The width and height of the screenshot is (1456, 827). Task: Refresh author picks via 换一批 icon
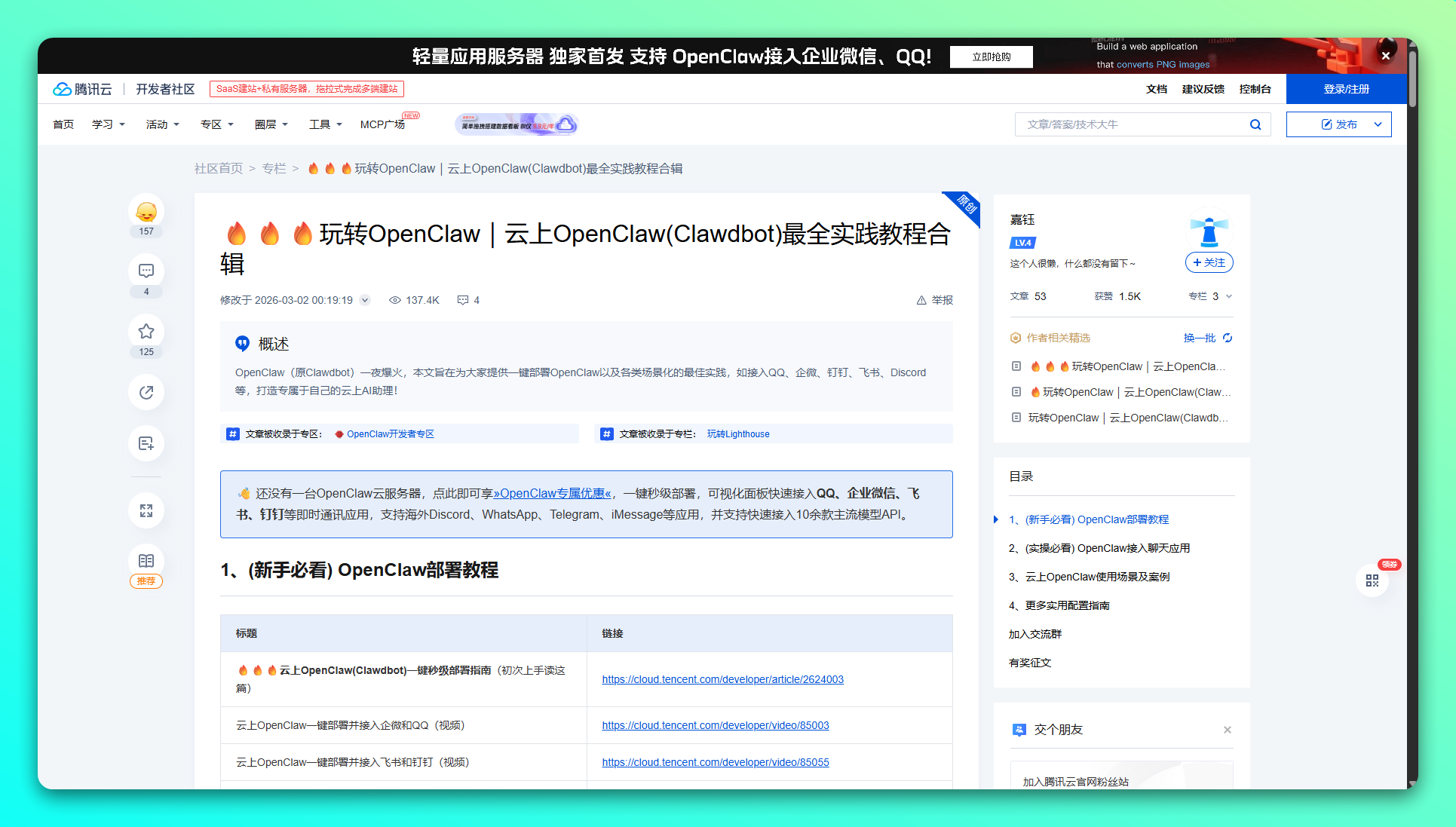1228,338
